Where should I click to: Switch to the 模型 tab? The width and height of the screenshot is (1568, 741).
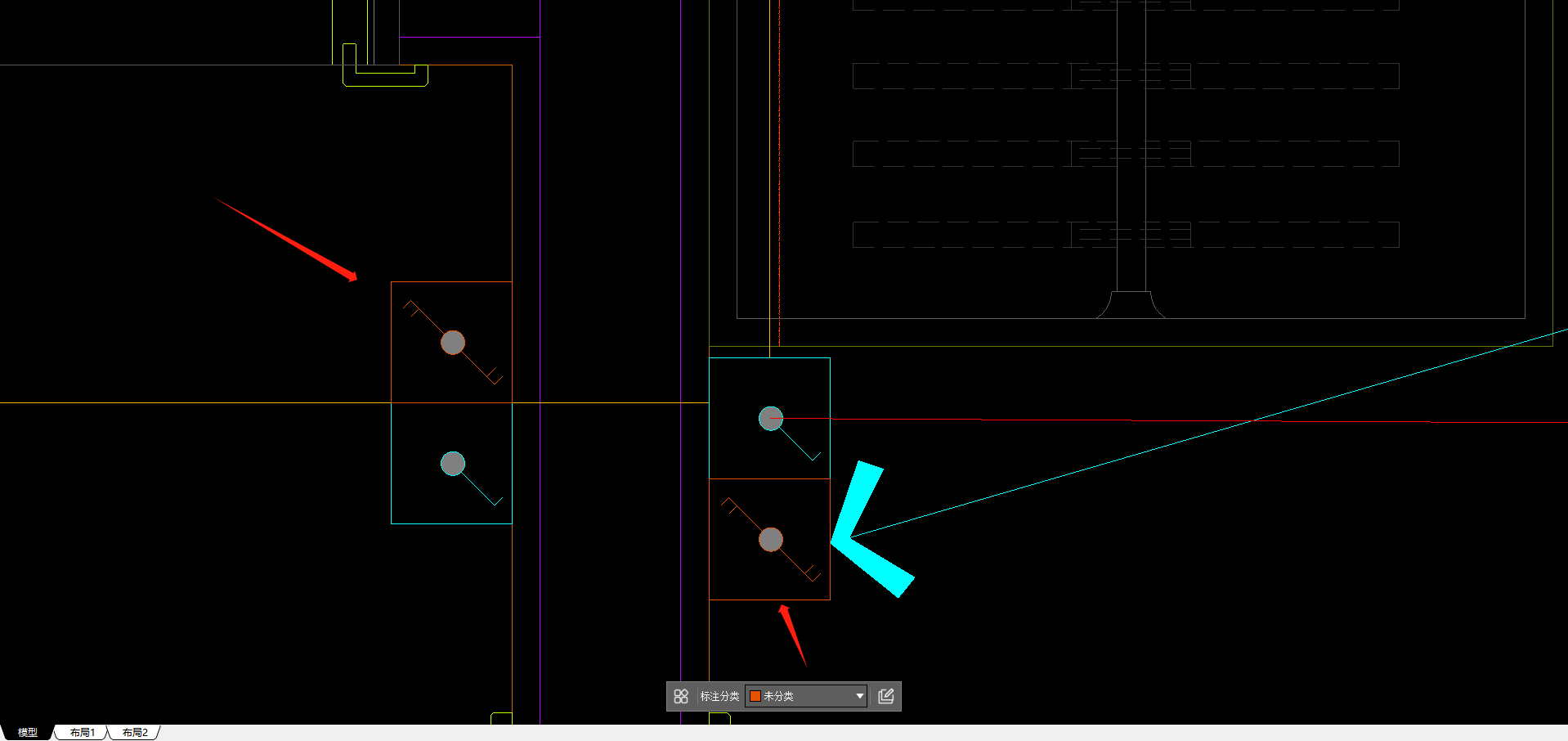coord(27,732)
